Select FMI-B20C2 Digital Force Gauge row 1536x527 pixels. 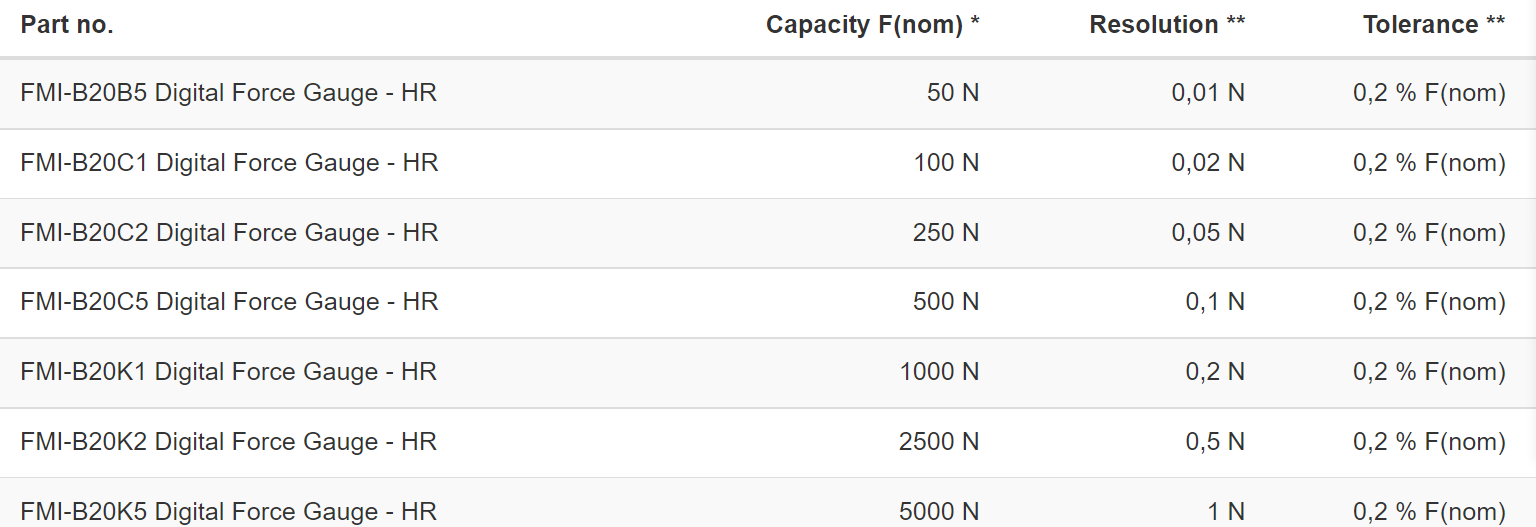(768, 233)
